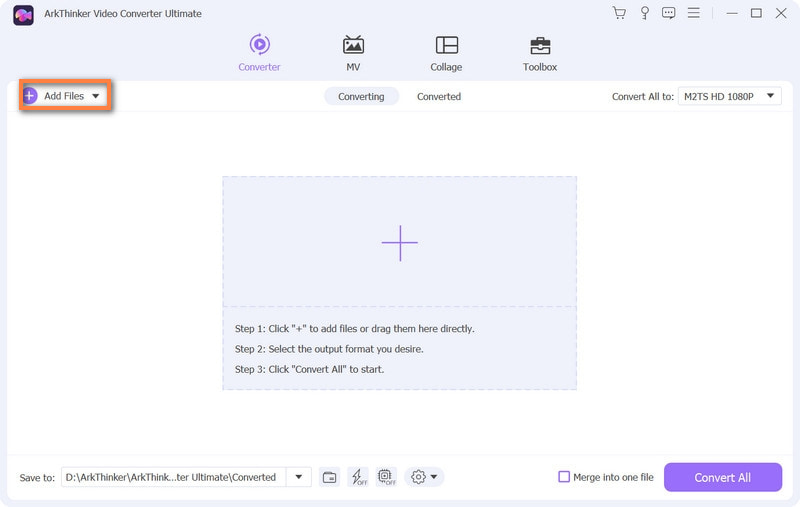Toggle the lightning acceleration OFF icon
The width and height of the screenshot is (800, 507).
click(x=358, y=477)
